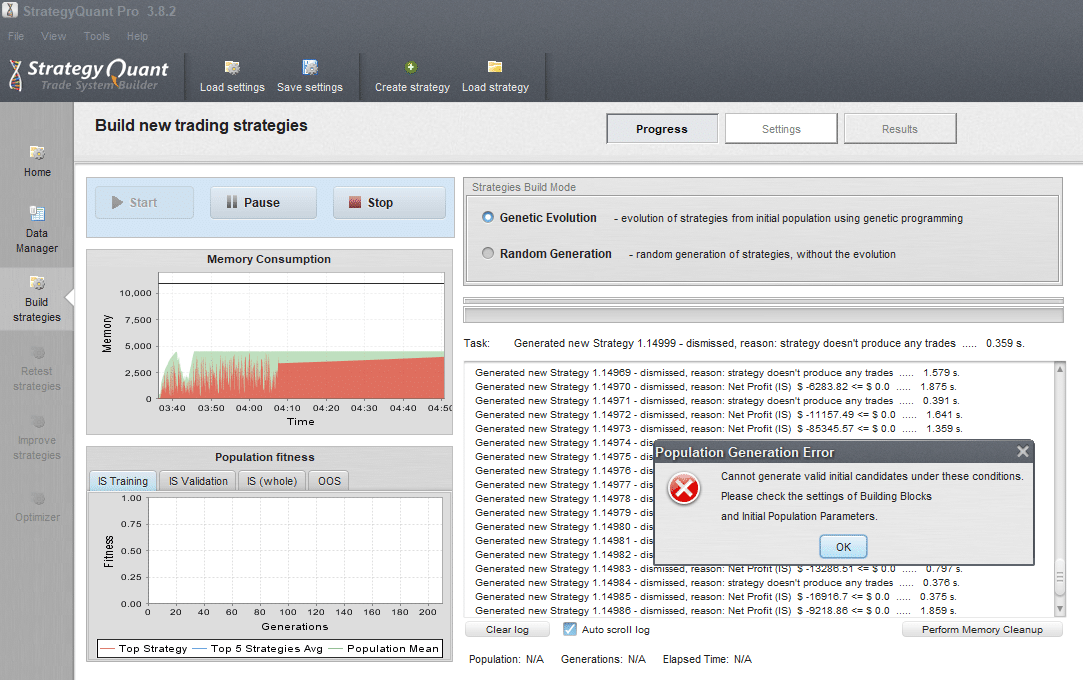1083x680 pixels.
Task: Select the IS Training fitness tab
Action: (123, 480)
